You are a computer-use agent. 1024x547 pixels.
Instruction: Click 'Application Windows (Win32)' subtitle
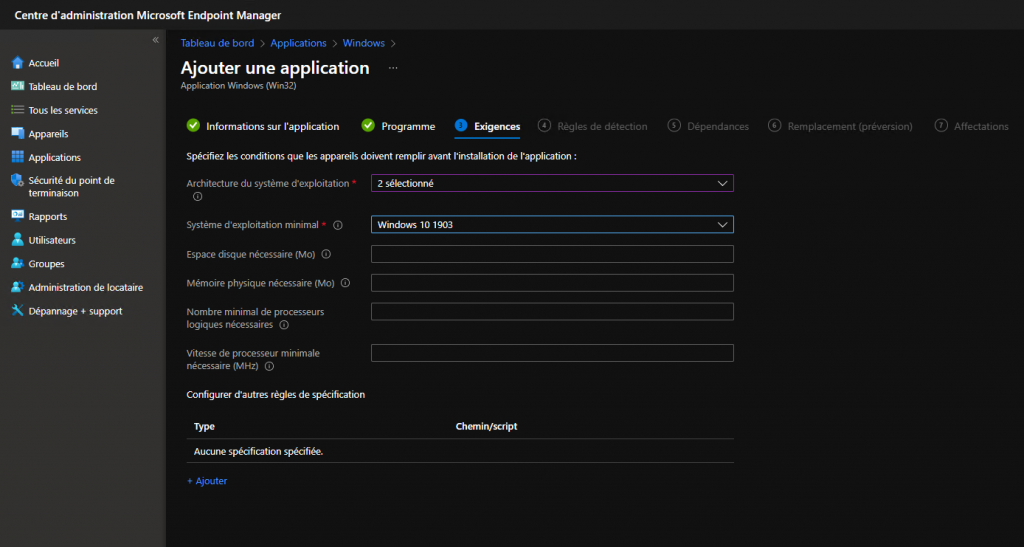click(238, 86)
